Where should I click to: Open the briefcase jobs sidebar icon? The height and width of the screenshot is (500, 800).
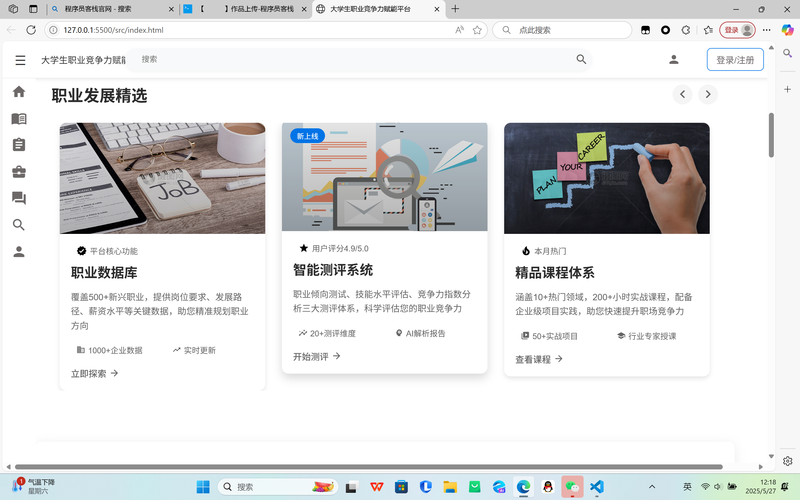[x=19, y=171]
